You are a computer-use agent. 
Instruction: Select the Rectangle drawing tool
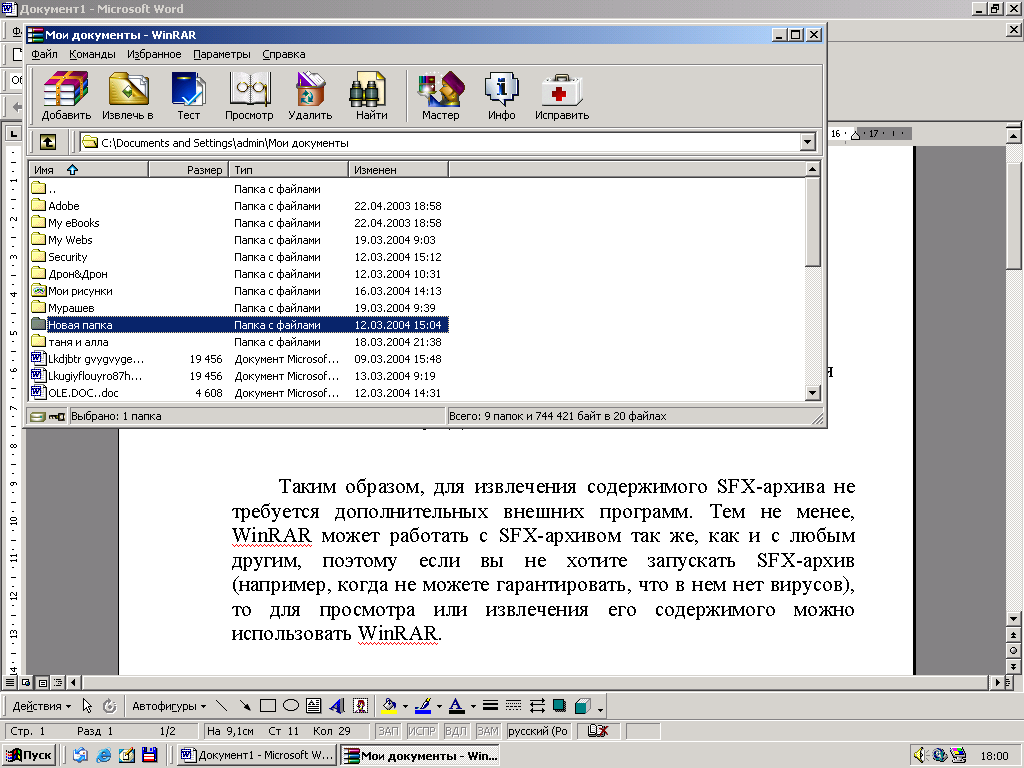[x=268, y=706]
